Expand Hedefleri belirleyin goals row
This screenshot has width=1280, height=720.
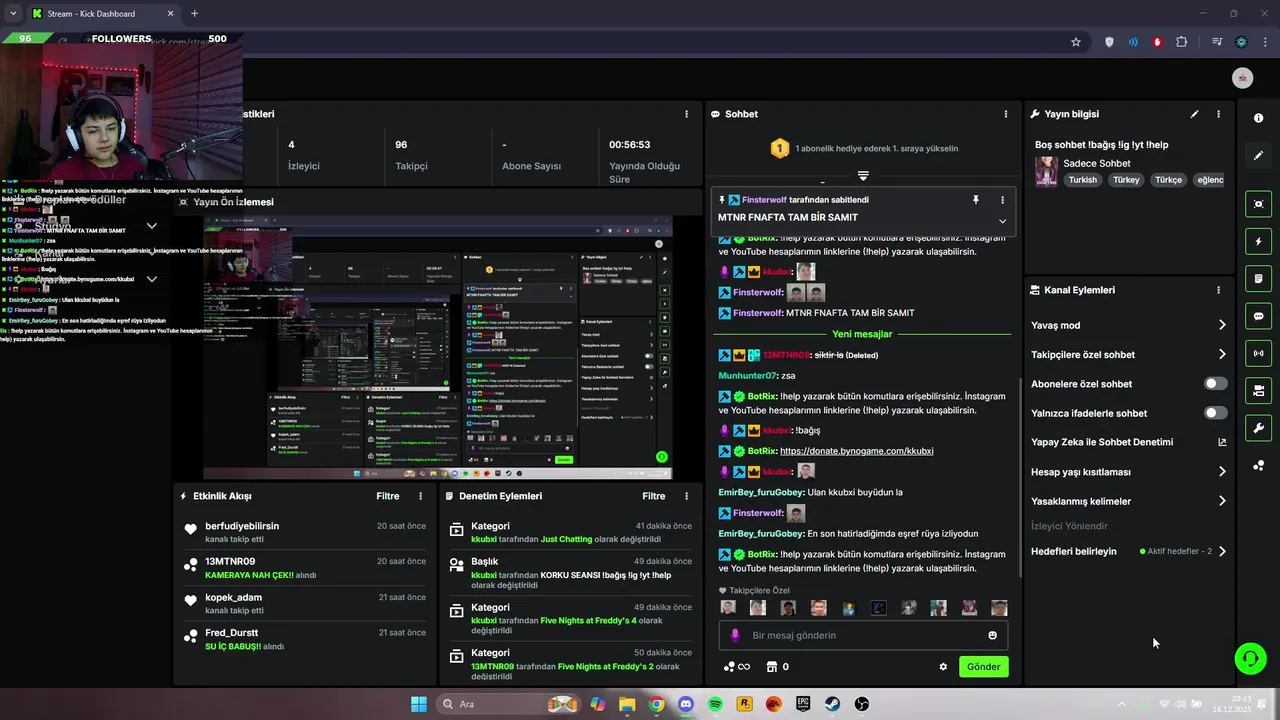[1222, 551]
